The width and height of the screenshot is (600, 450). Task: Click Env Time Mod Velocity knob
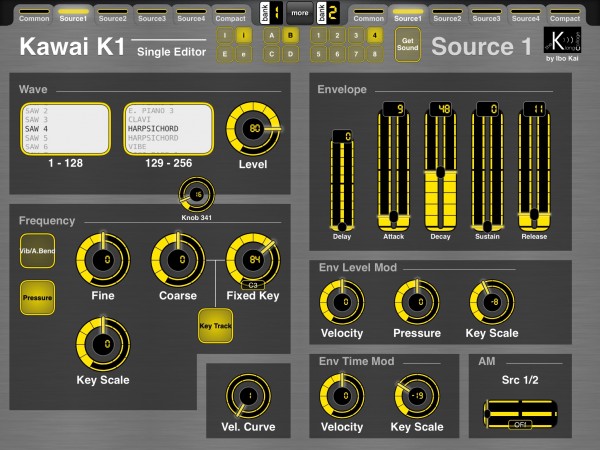point(342,396)
